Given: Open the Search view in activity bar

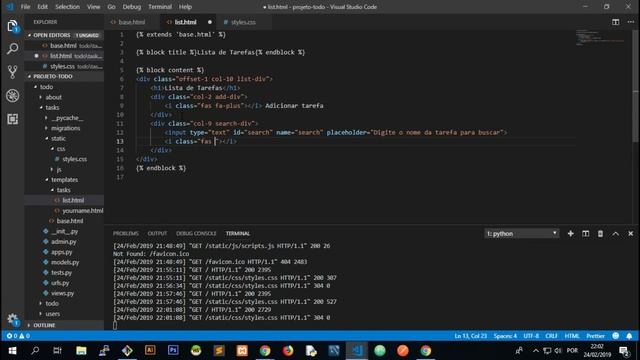Looking at the screenshot, I should tap(12, 49).
